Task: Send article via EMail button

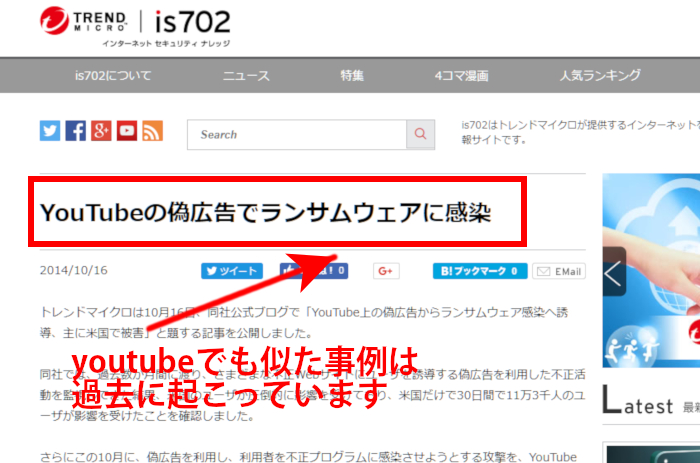Action: pos(559,271)
